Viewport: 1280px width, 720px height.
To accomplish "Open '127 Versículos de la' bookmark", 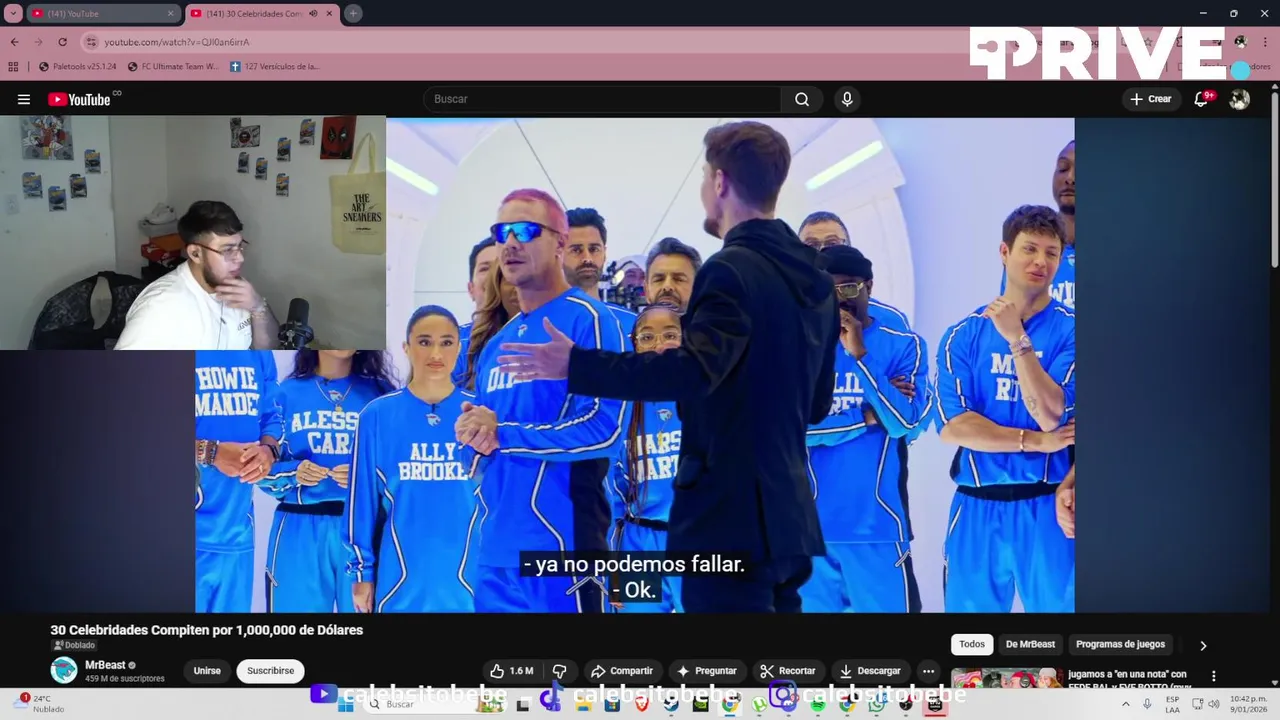I will pos(275,66).
